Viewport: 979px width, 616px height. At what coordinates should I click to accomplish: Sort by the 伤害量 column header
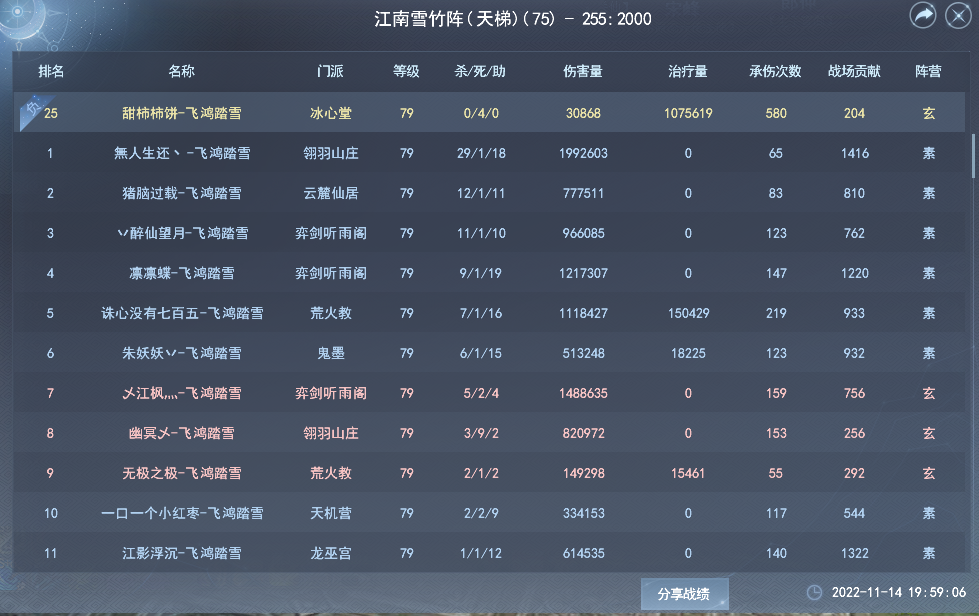583,71
